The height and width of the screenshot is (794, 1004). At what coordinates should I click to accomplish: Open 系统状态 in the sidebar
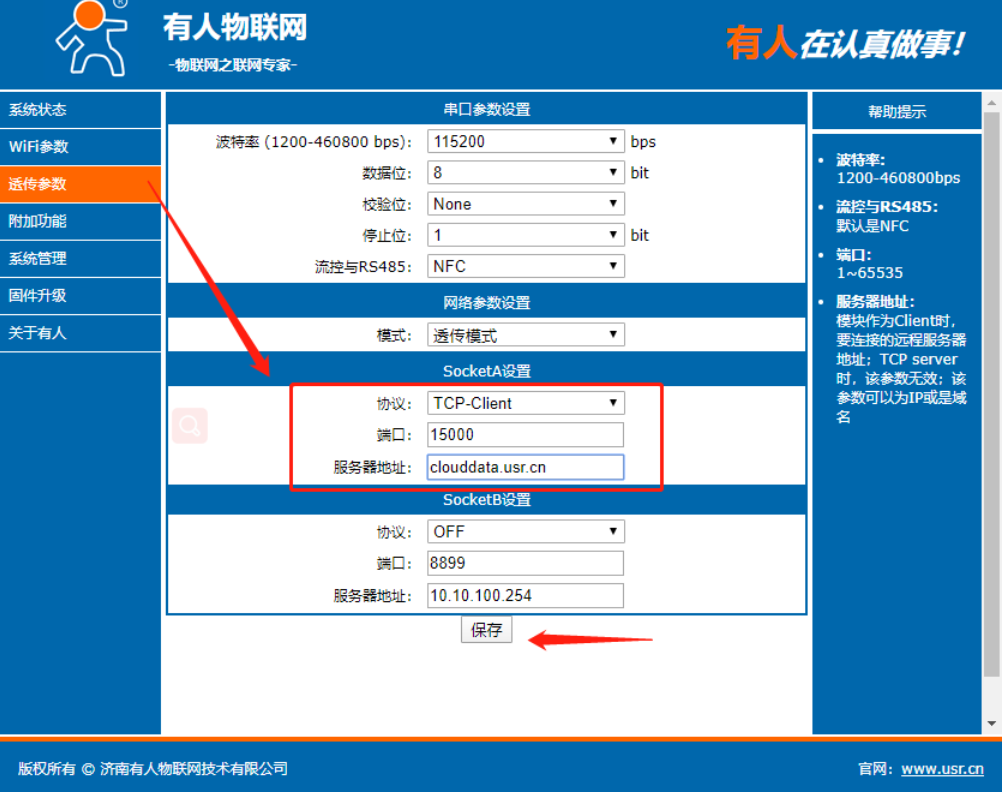point(80,110)
